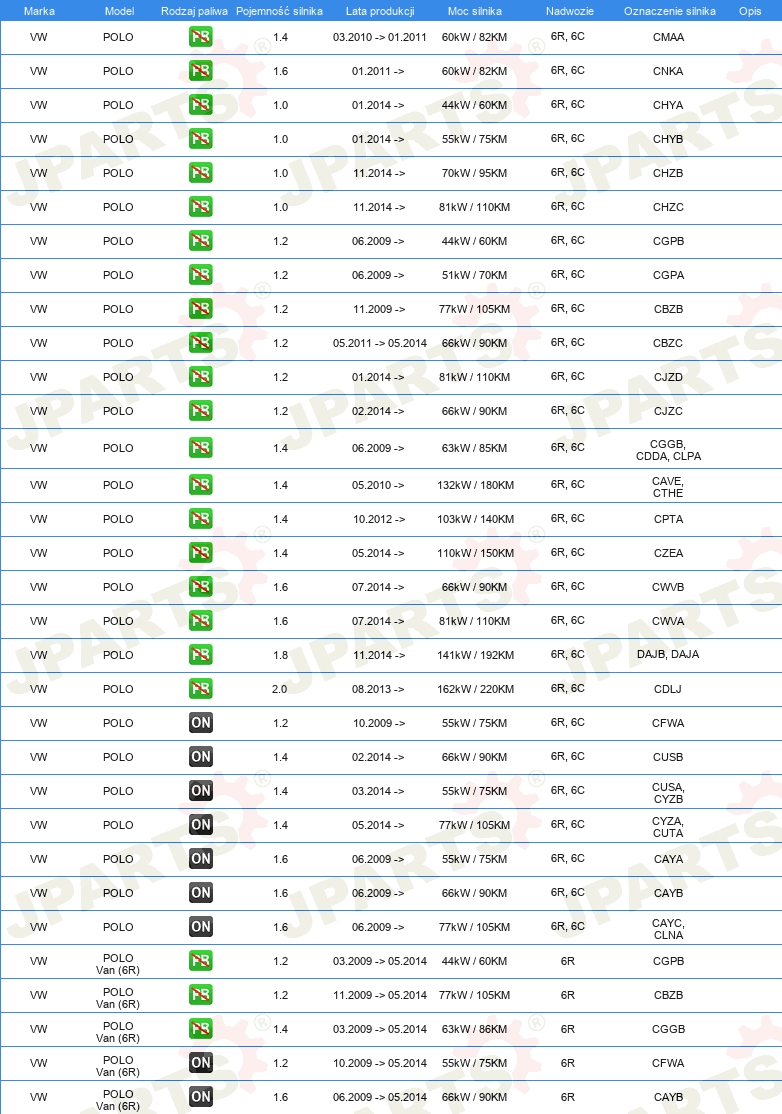Select the Rodzaj paliwa column header
The image size is (782, 1114).
pyautogui.click(x=195, y=11)
